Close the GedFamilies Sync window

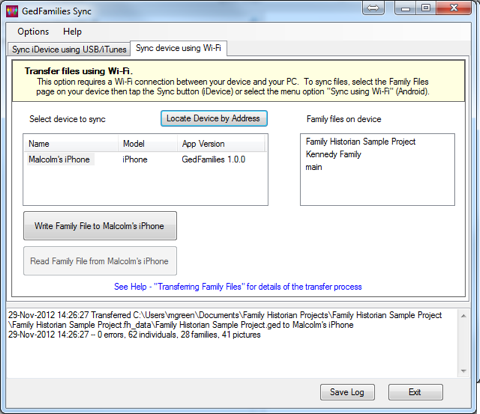pyautogui.click(x=454, y=8)
